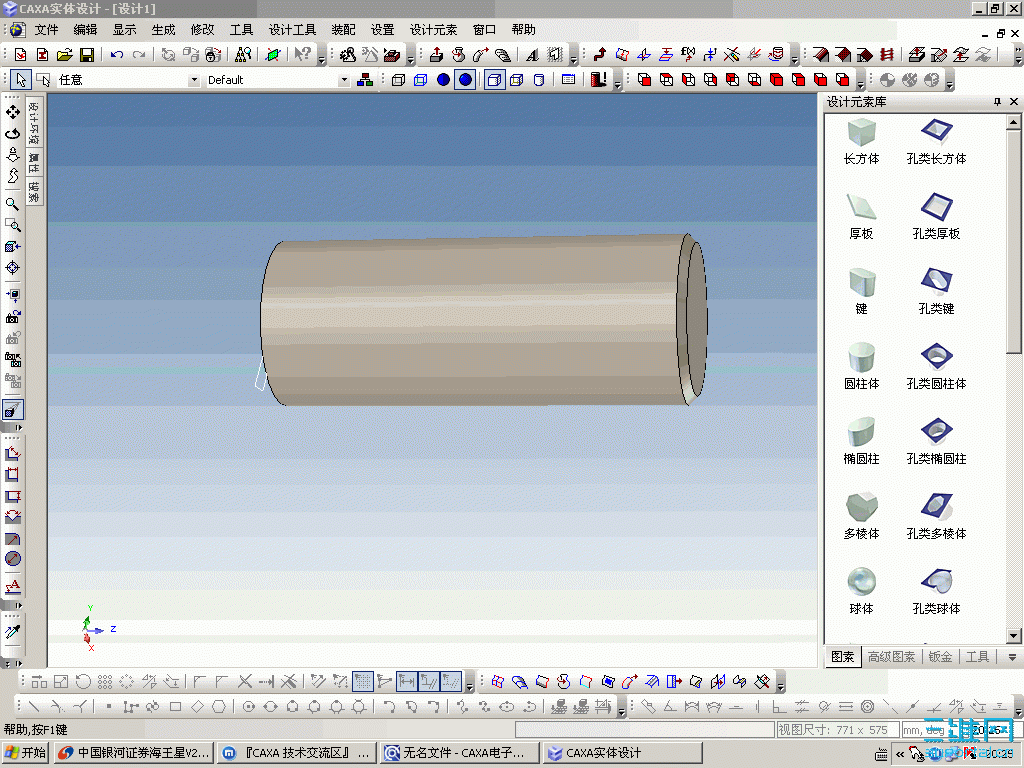Switch to CAXA 技术交流区 taskbar window

(x=296, y=753)
